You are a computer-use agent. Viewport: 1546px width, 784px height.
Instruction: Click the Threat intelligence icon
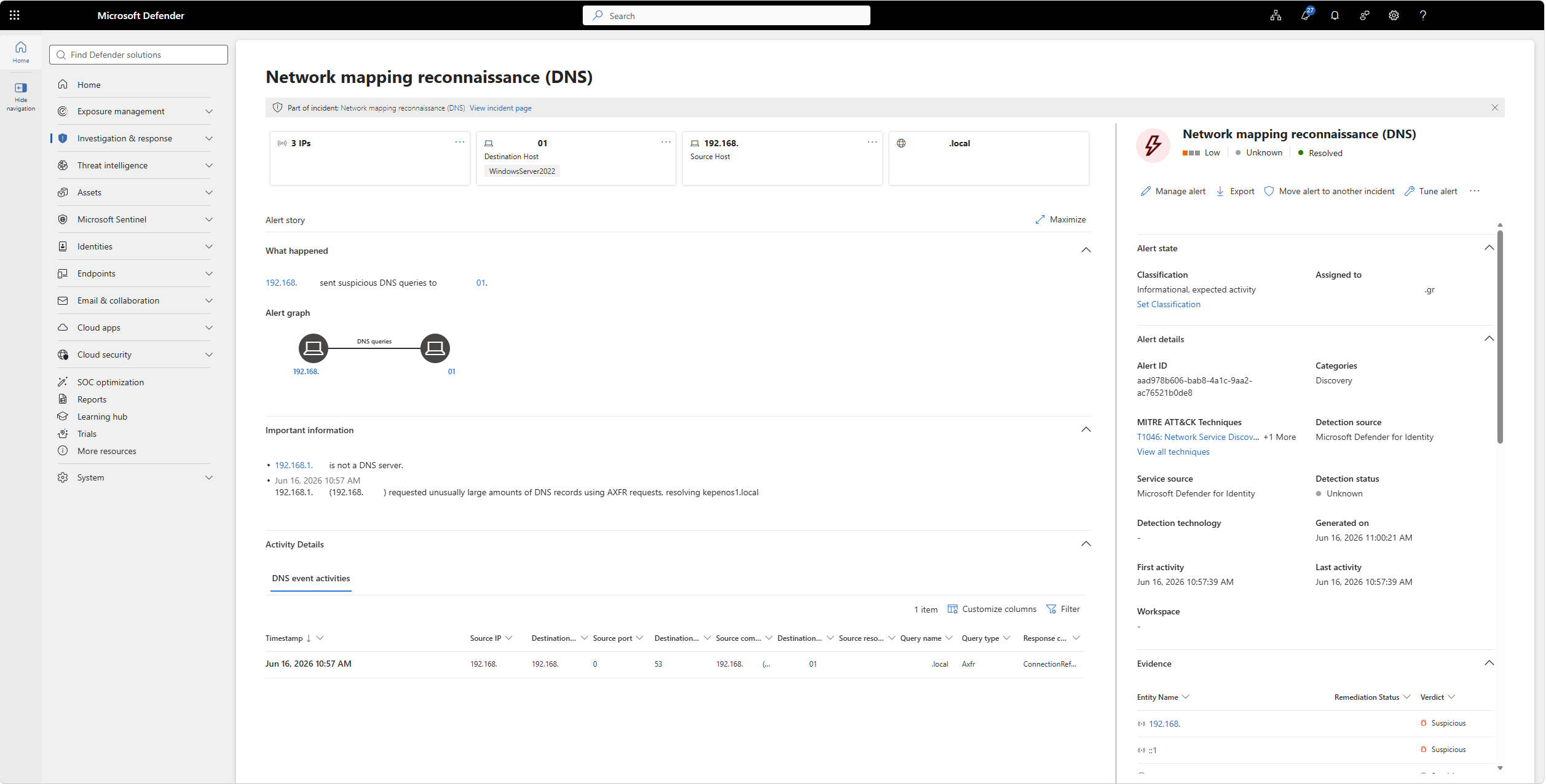[63, 165]
